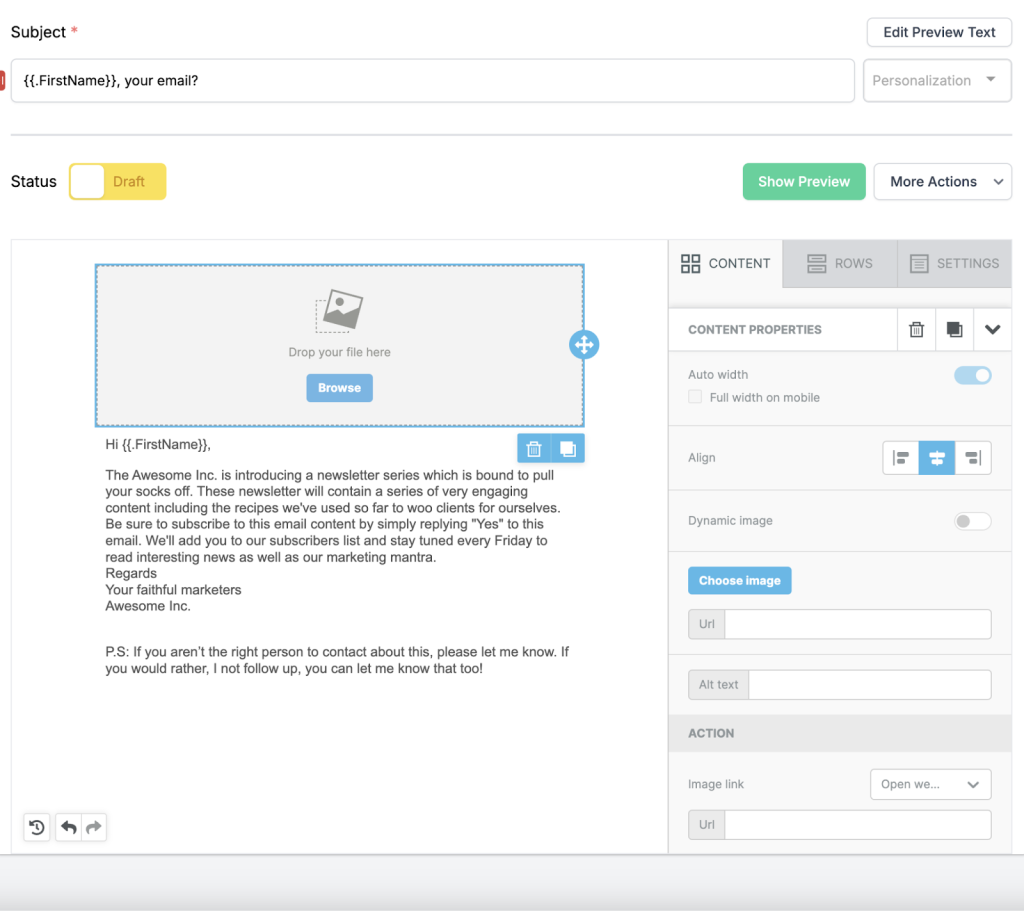The height and width of the screenshot is (911, 1024).
Task: Click the Show Preview button
Action: click(x=804, y=181)
